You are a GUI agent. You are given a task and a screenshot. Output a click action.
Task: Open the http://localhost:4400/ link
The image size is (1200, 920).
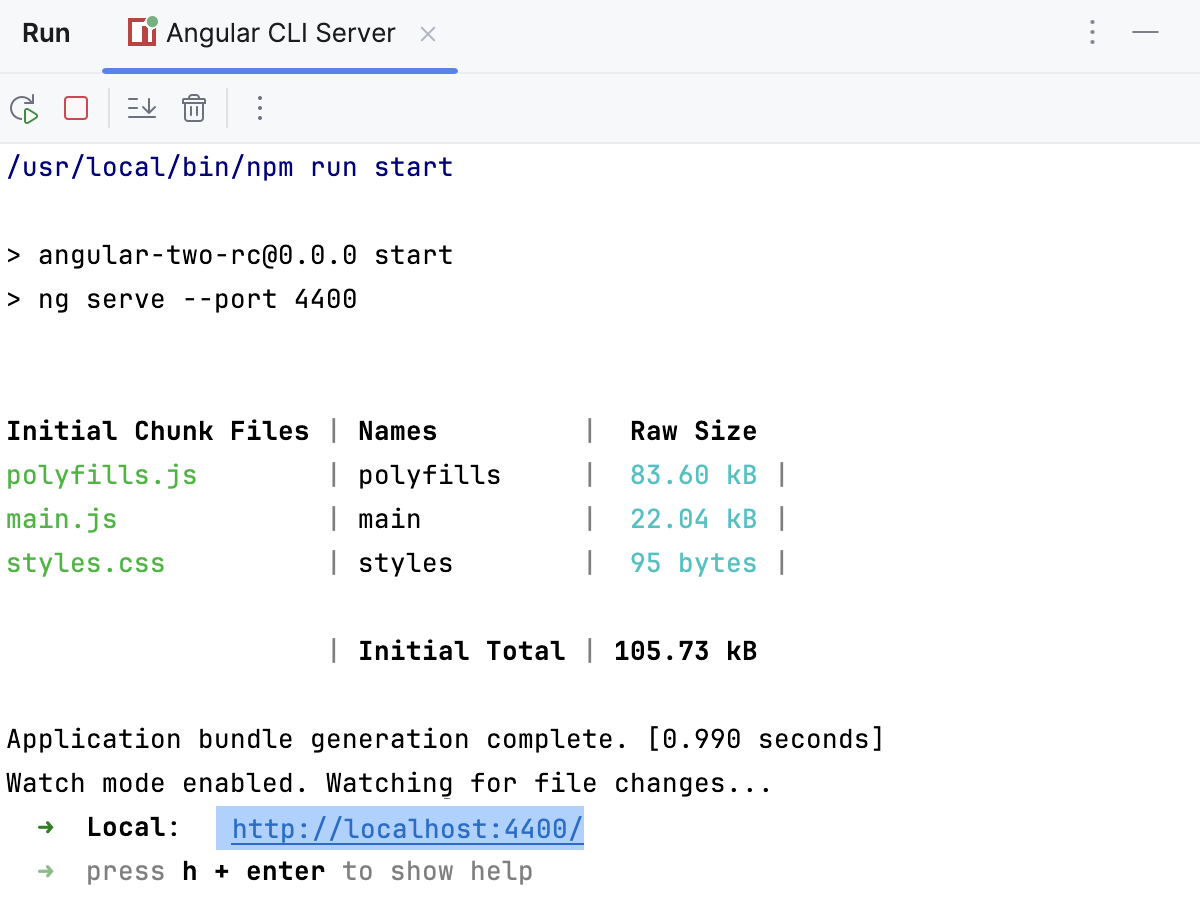point(404,827)
